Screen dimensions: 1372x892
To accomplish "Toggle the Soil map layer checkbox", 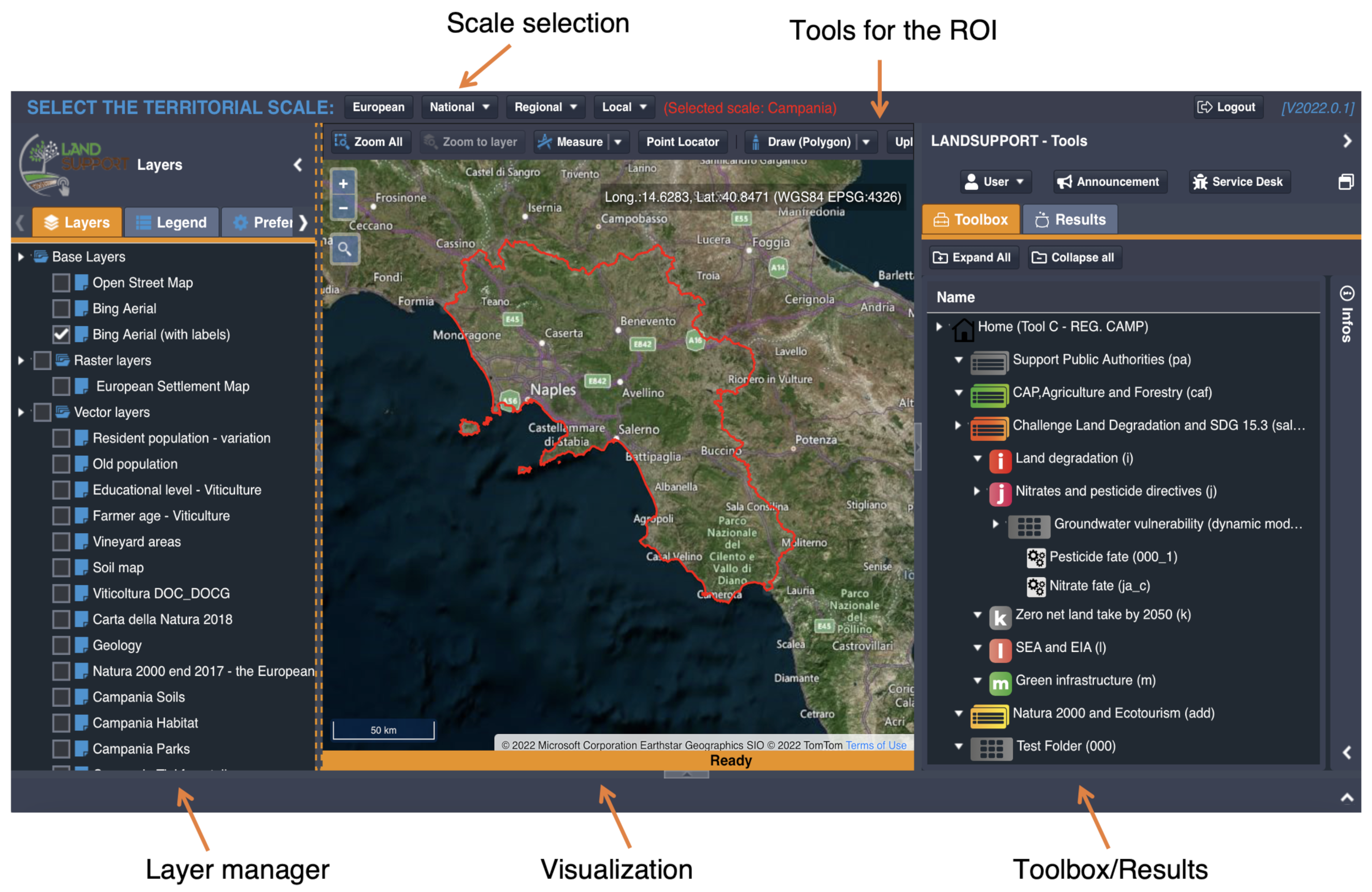I will tap(61, 567).
